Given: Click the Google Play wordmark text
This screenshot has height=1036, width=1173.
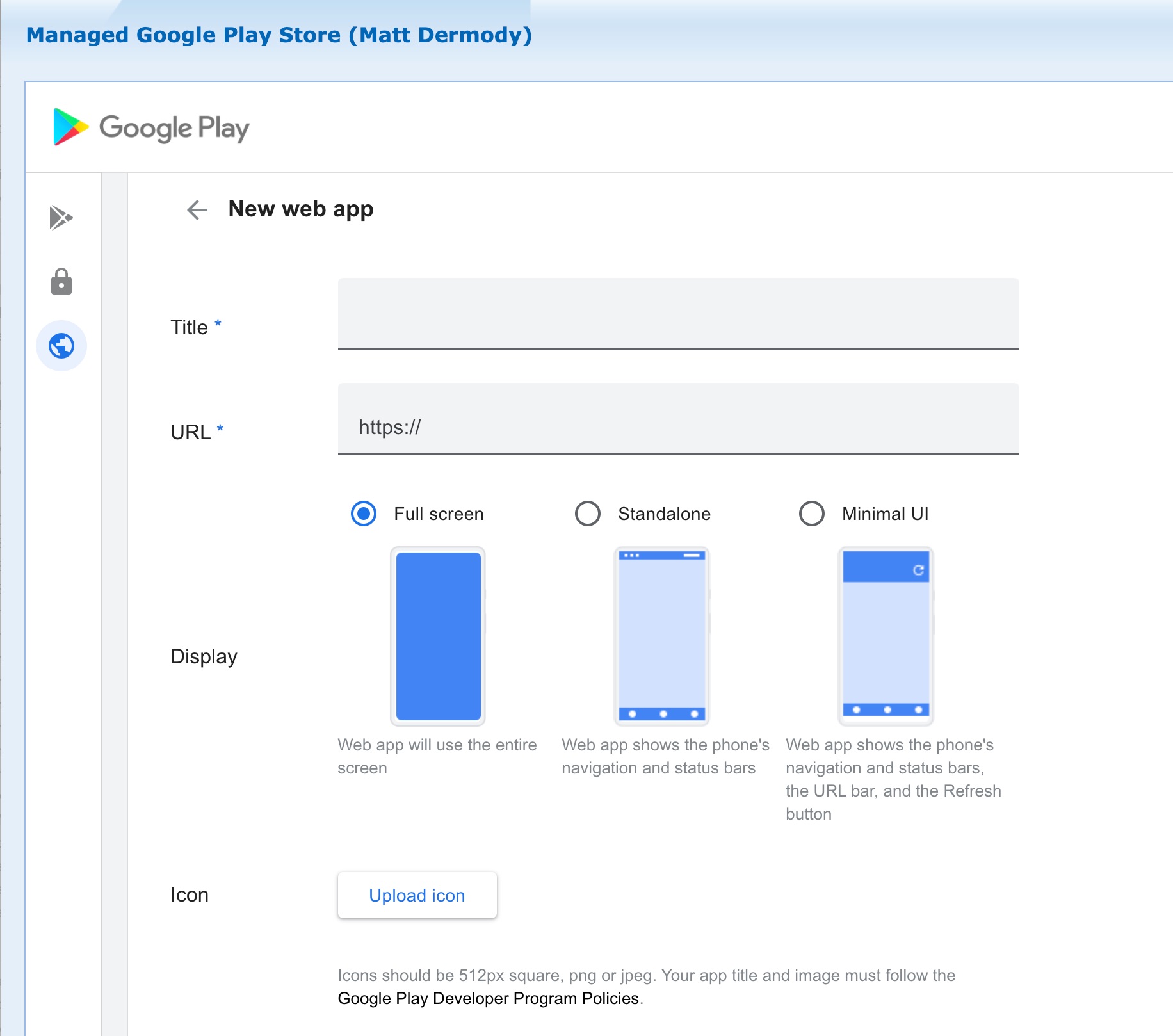Looking at the screenshot, I should 174,128.
